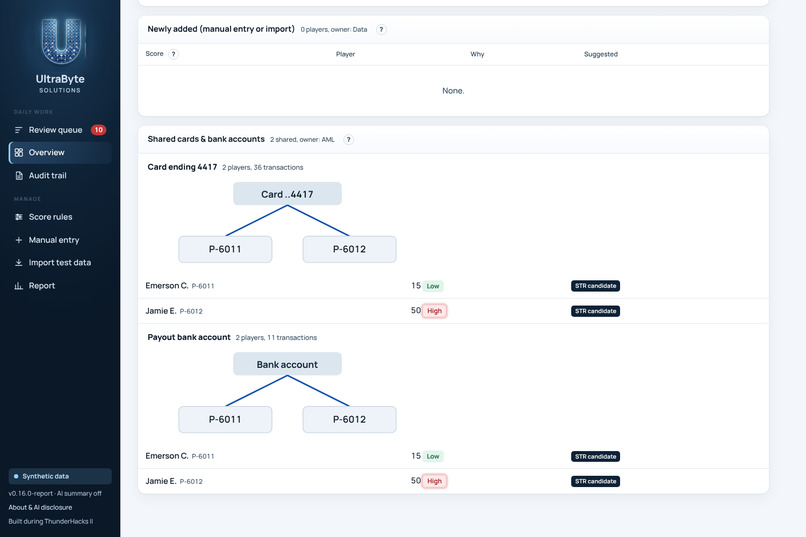Click STR candidate tag for Jamie E. bank row
The image size is (806, 537).
(x=595, y=481)
